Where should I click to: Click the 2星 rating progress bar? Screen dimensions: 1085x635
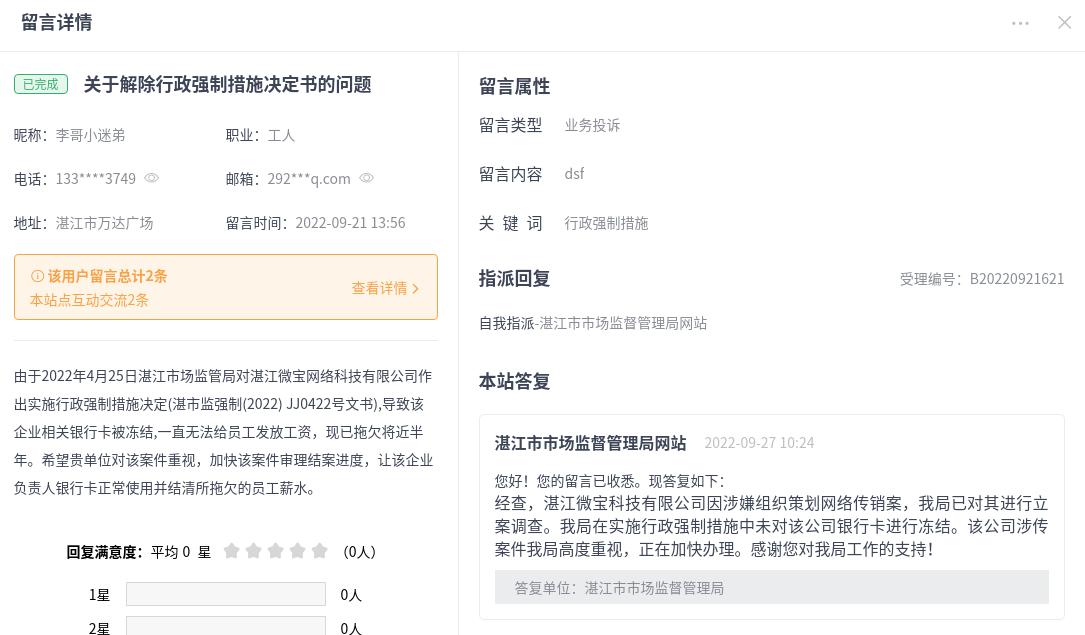(x=226, y=626)
